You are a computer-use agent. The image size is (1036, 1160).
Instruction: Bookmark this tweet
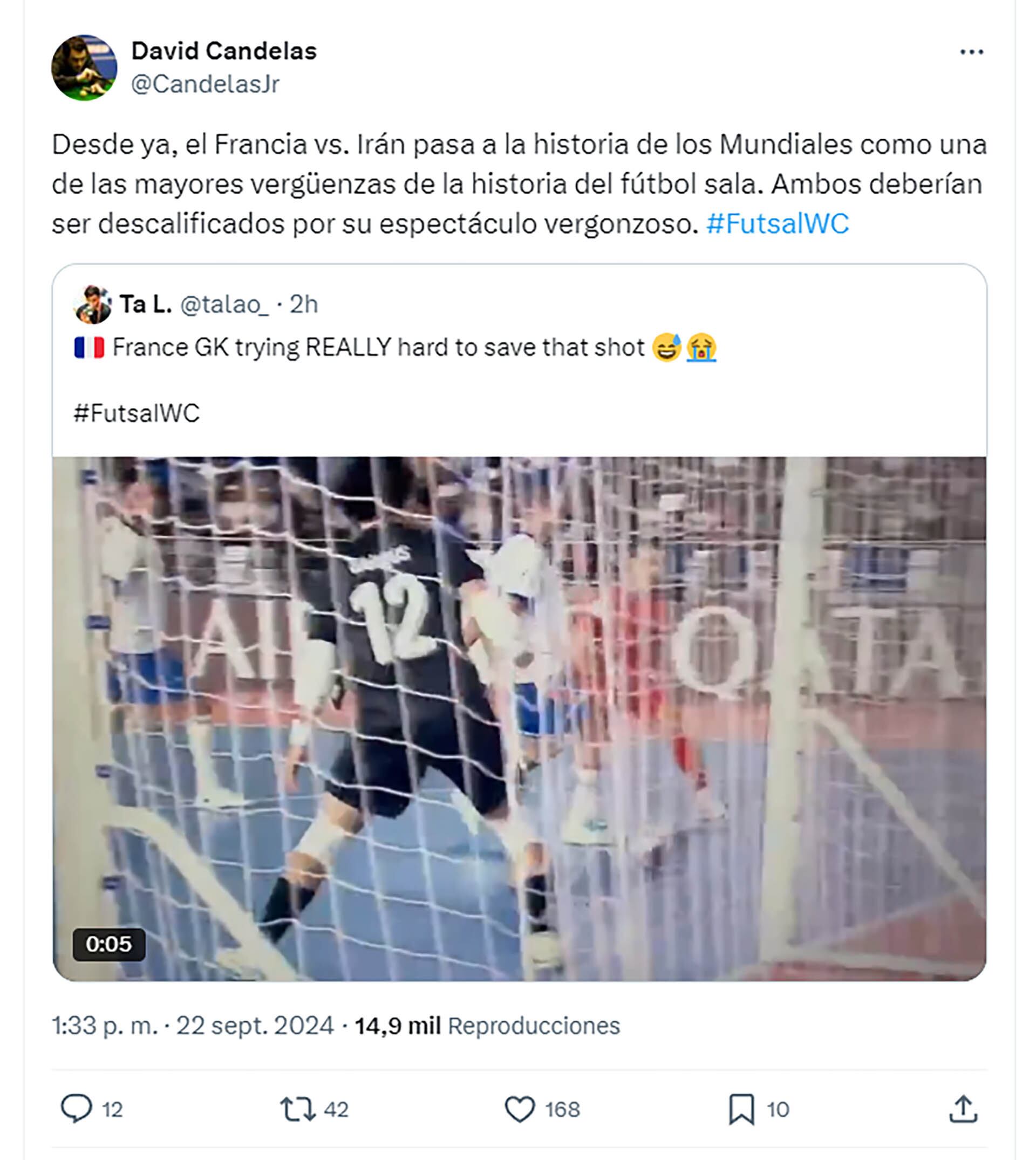point(741,1109)
